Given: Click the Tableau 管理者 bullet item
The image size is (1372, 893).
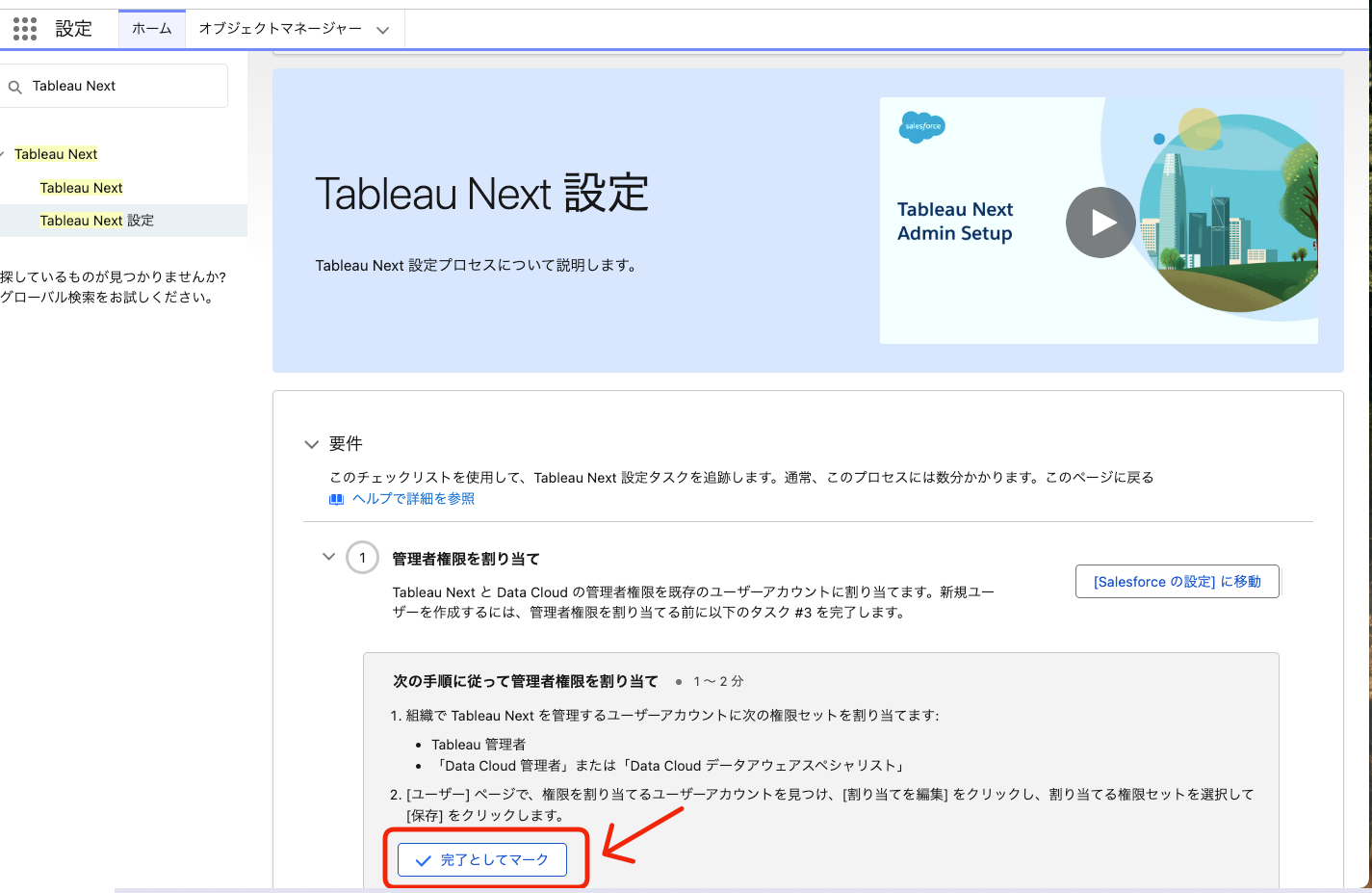Looking at the screenshot, I should click(479, 745).
